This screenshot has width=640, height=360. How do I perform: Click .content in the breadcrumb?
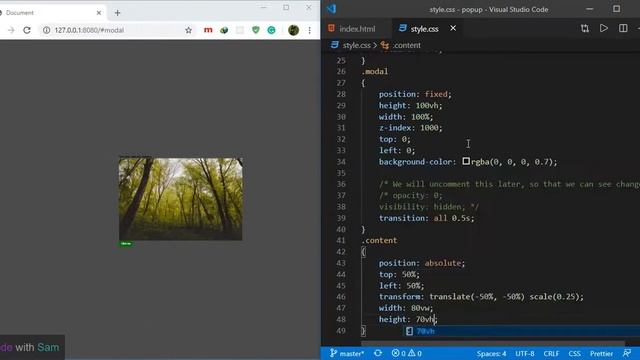pos(406,45)
